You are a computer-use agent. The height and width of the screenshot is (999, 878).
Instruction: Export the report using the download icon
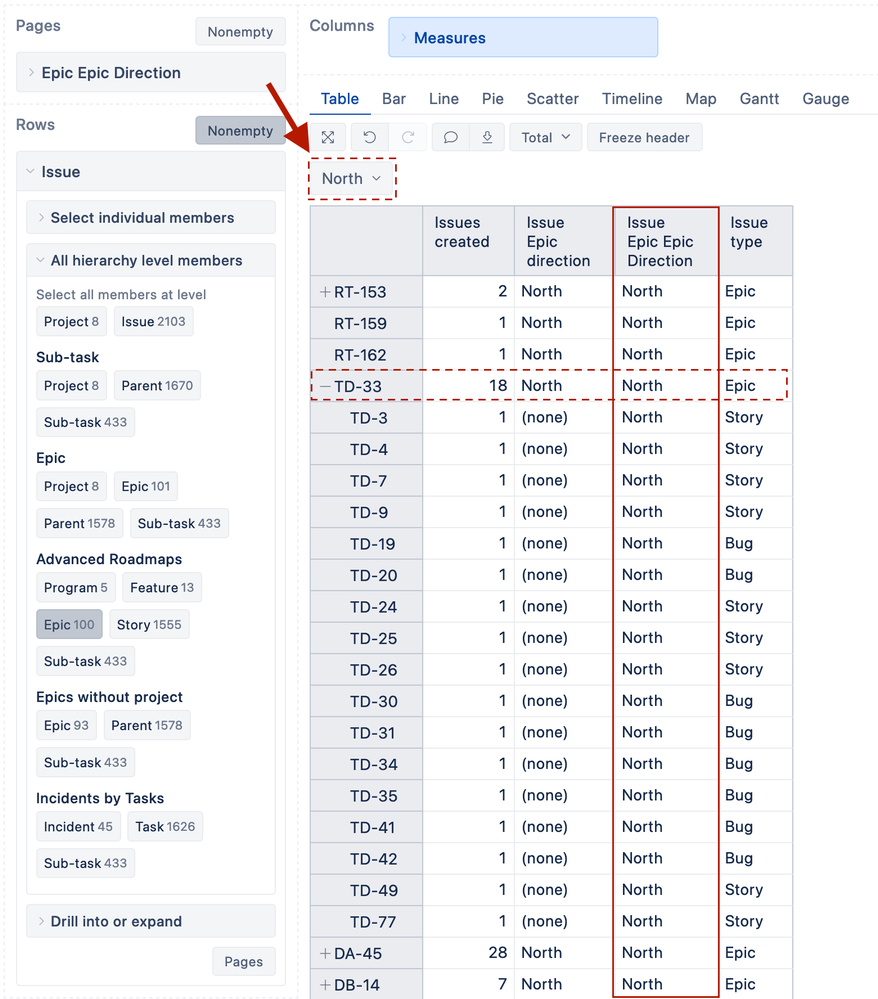(x=486, y=137)
